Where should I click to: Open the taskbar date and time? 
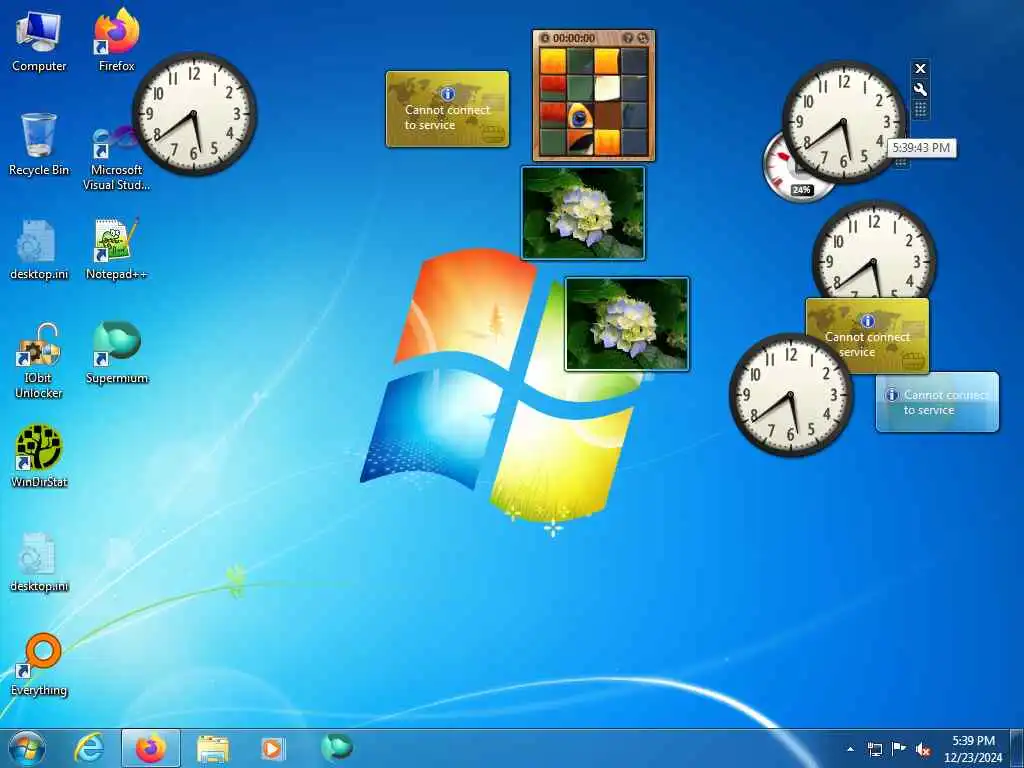[x=973, y=749]
